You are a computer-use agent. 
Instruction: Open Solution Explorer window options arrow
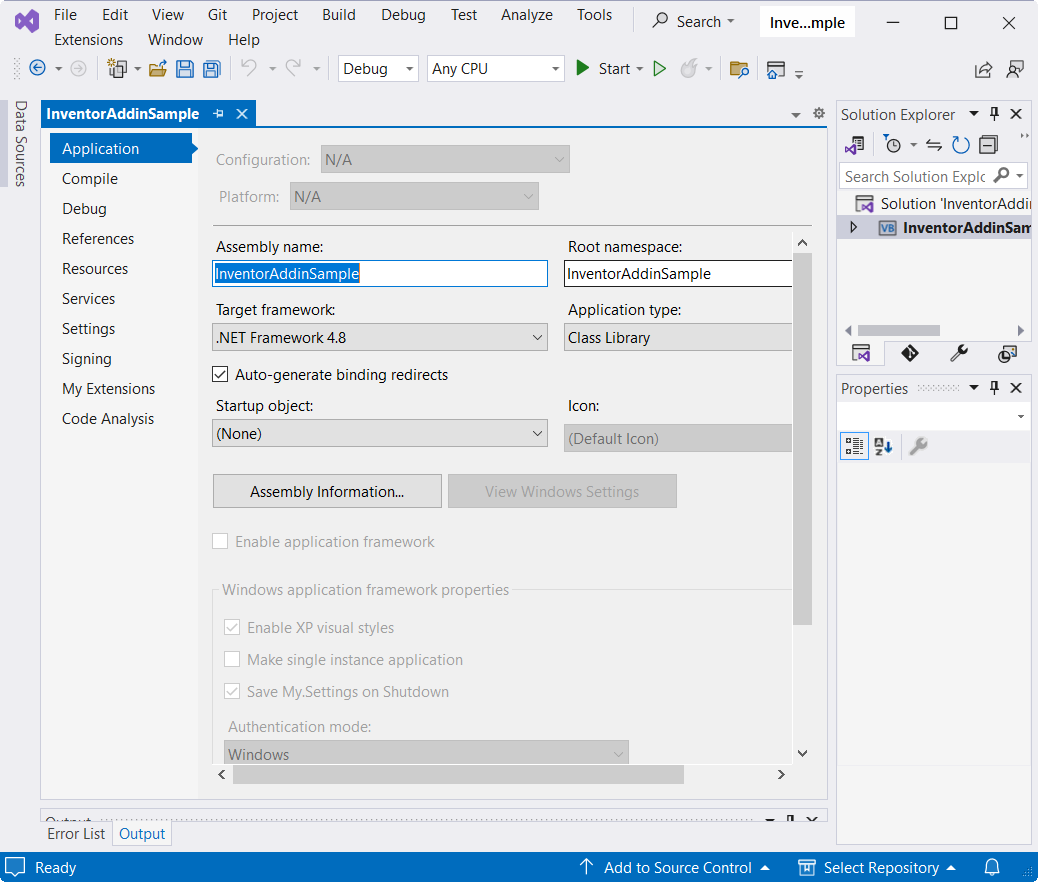click(974, 114)
